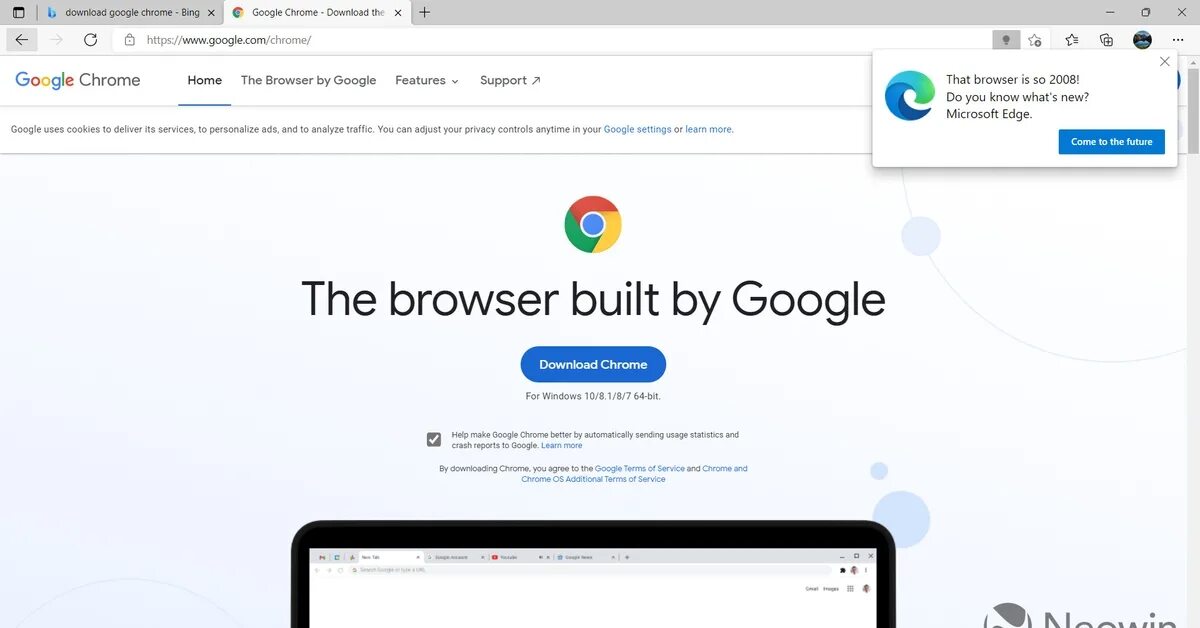Screen dimensions: 1200x628
Task: Reload the page with refresh icon
Action: (90, 40)
